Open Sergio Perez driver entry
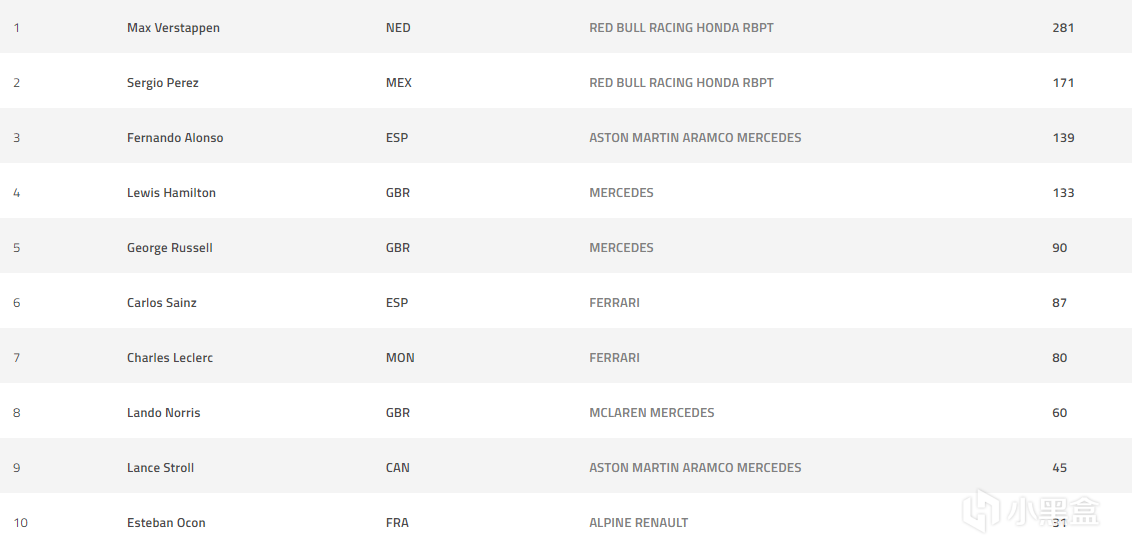Screen dimensions: 1132x547 coord(162,83)
